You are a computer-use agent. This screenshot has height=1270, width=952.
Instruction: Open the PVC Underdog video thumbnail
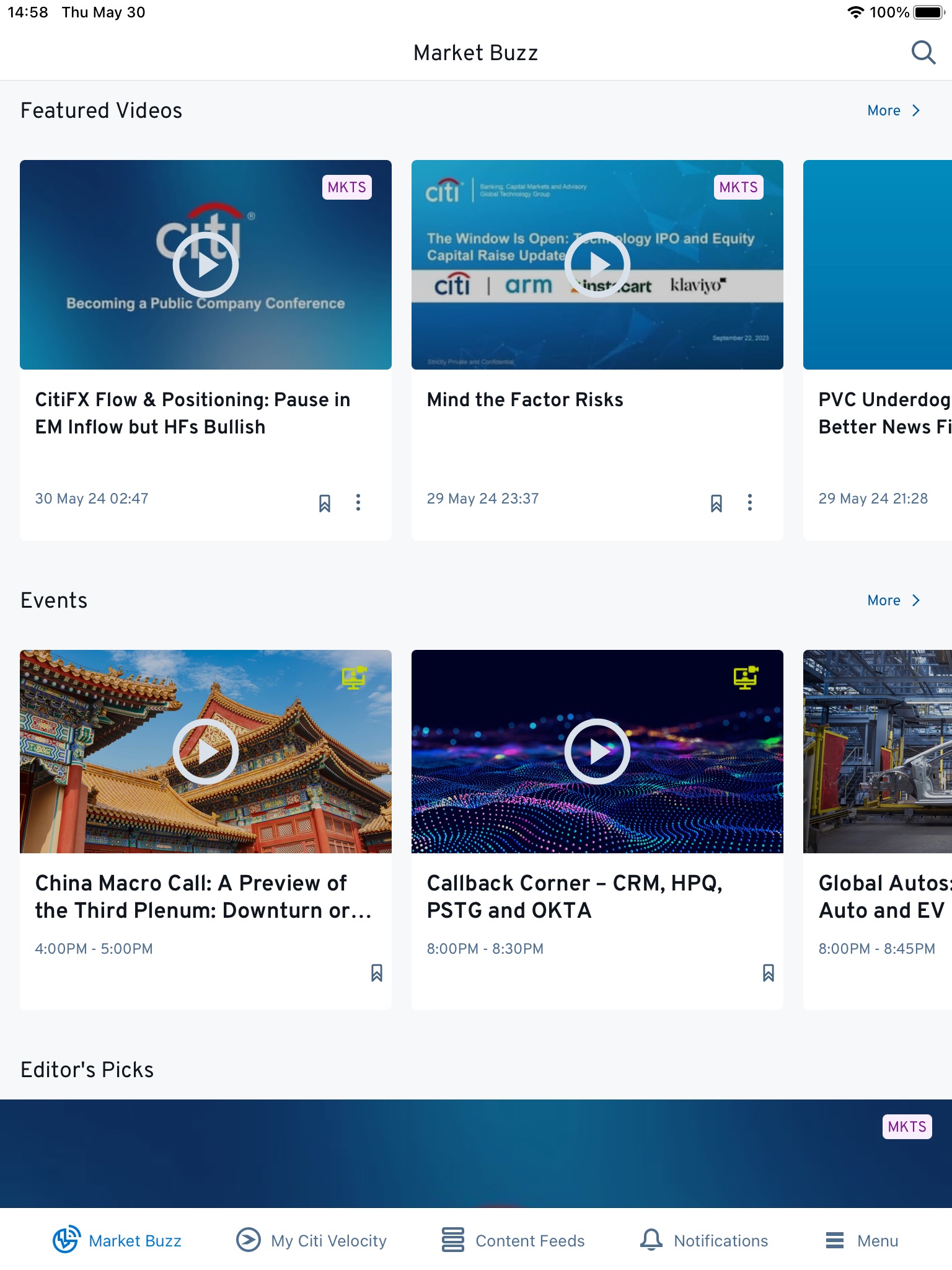click(x=878, y=265)
